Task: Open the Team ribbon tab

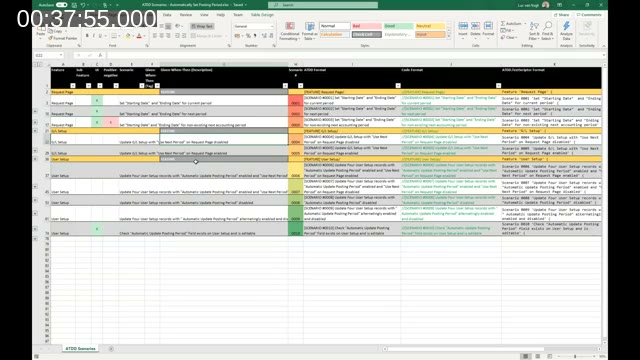Action: (x=238, y=15)
